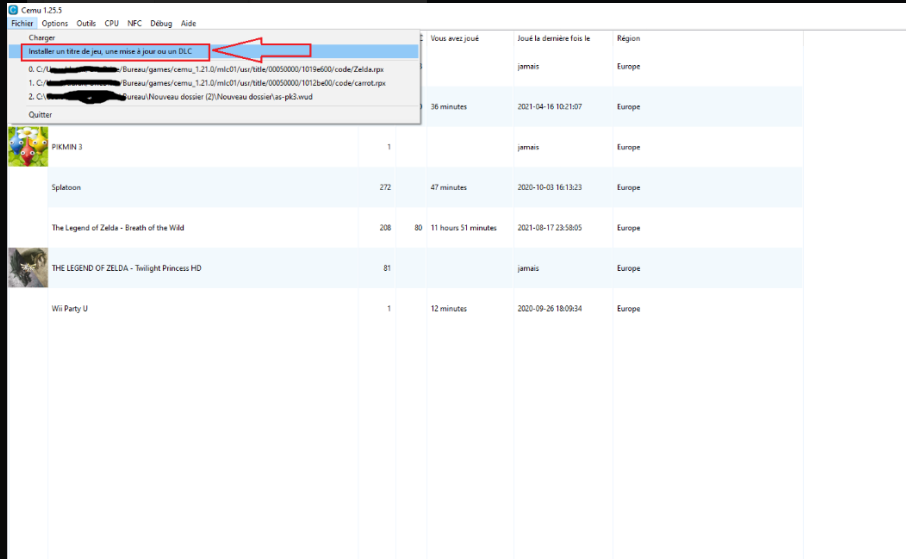The width and height of the screenshot is (906, 559).
Task: Open the NFC menu
Action: click(x=134, y=23)
